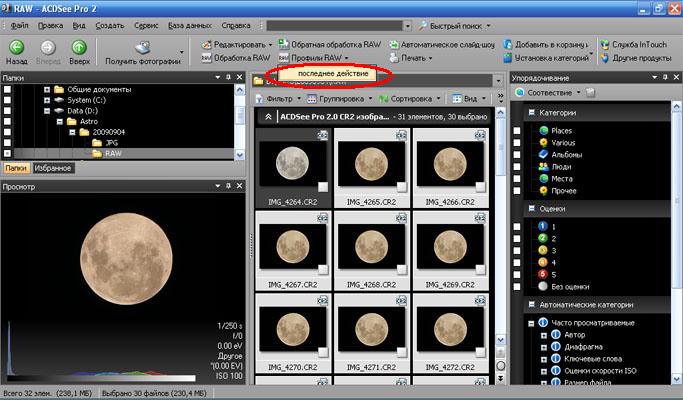This screenshot has width=683, height=400.
Task: Collapse the ACDSee Pro 2.0 CR2 group header
Action: point(268,117)
